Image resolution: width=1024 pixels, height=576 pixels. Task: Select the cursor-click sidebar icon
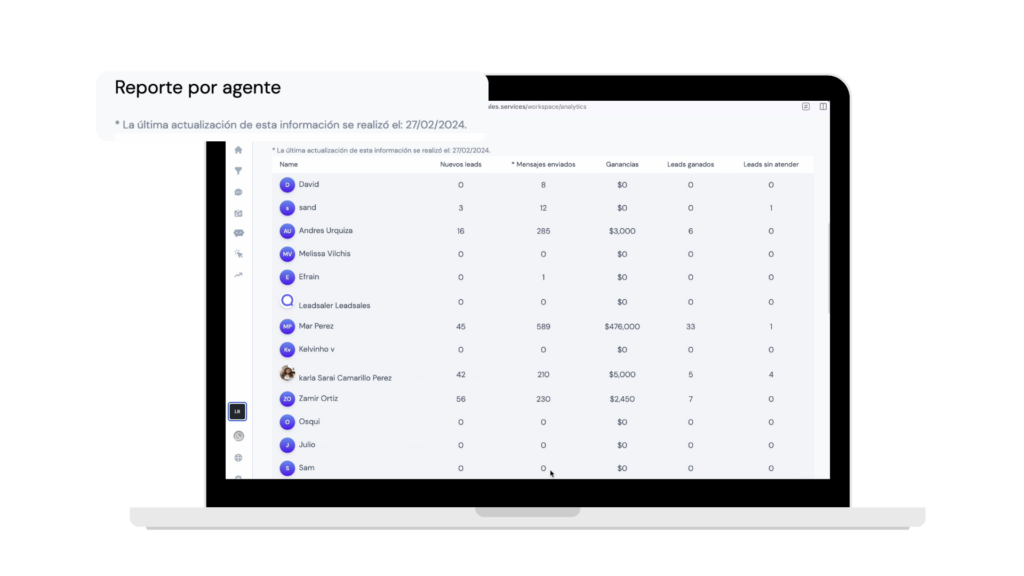point(238,253)
